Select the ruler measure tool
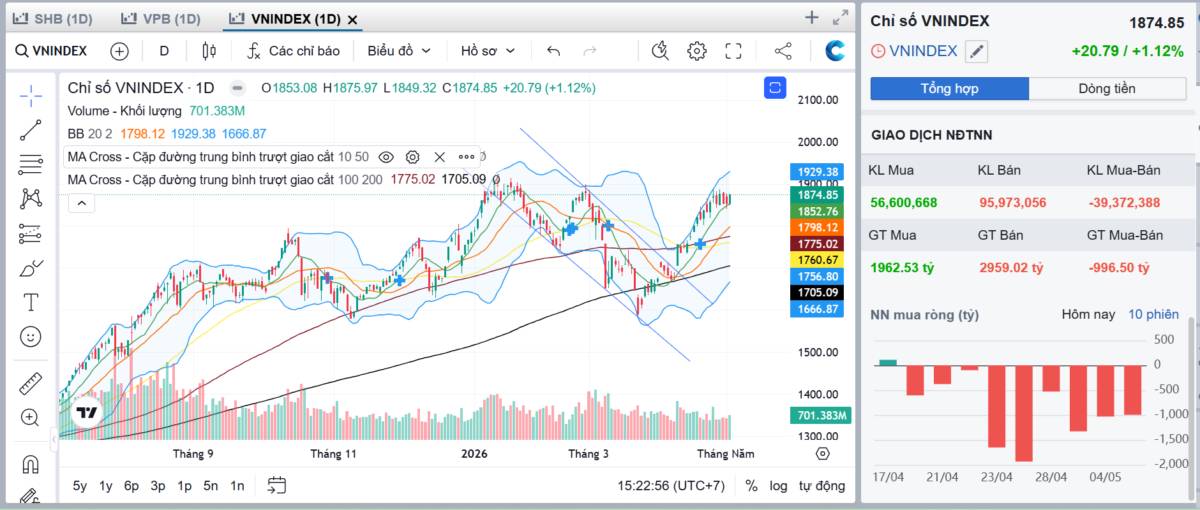 click(x=31, y=383)
